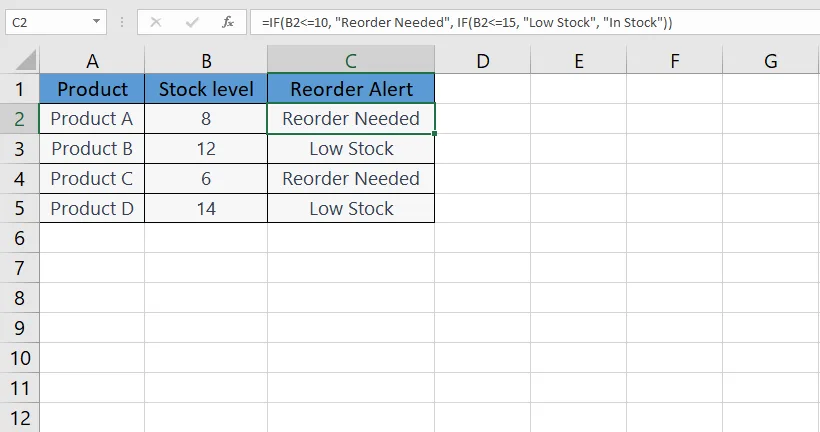
Task: Click the Name Box showing C2
Action: [56, 22]
